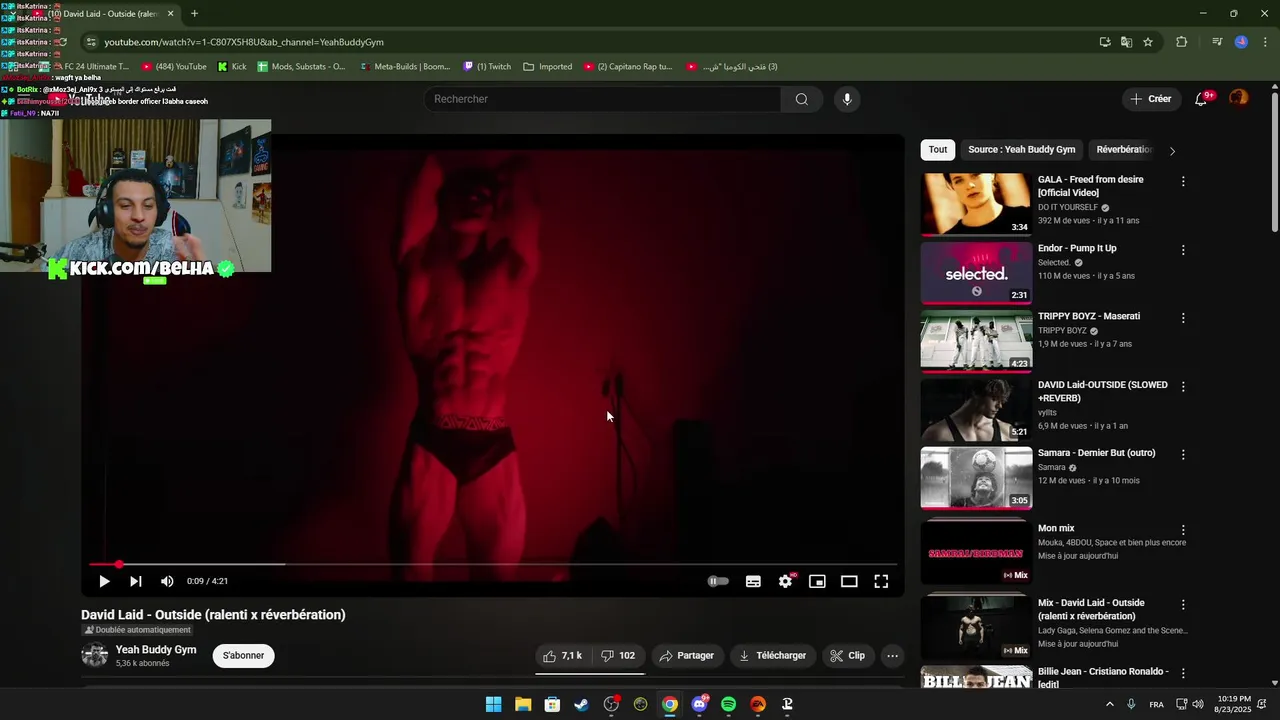Image resolution: width=1280 pixels, height=720 pixels.
Task: Select the Tout filter chip
Action: pyautogui.click(x=937, y=150)
